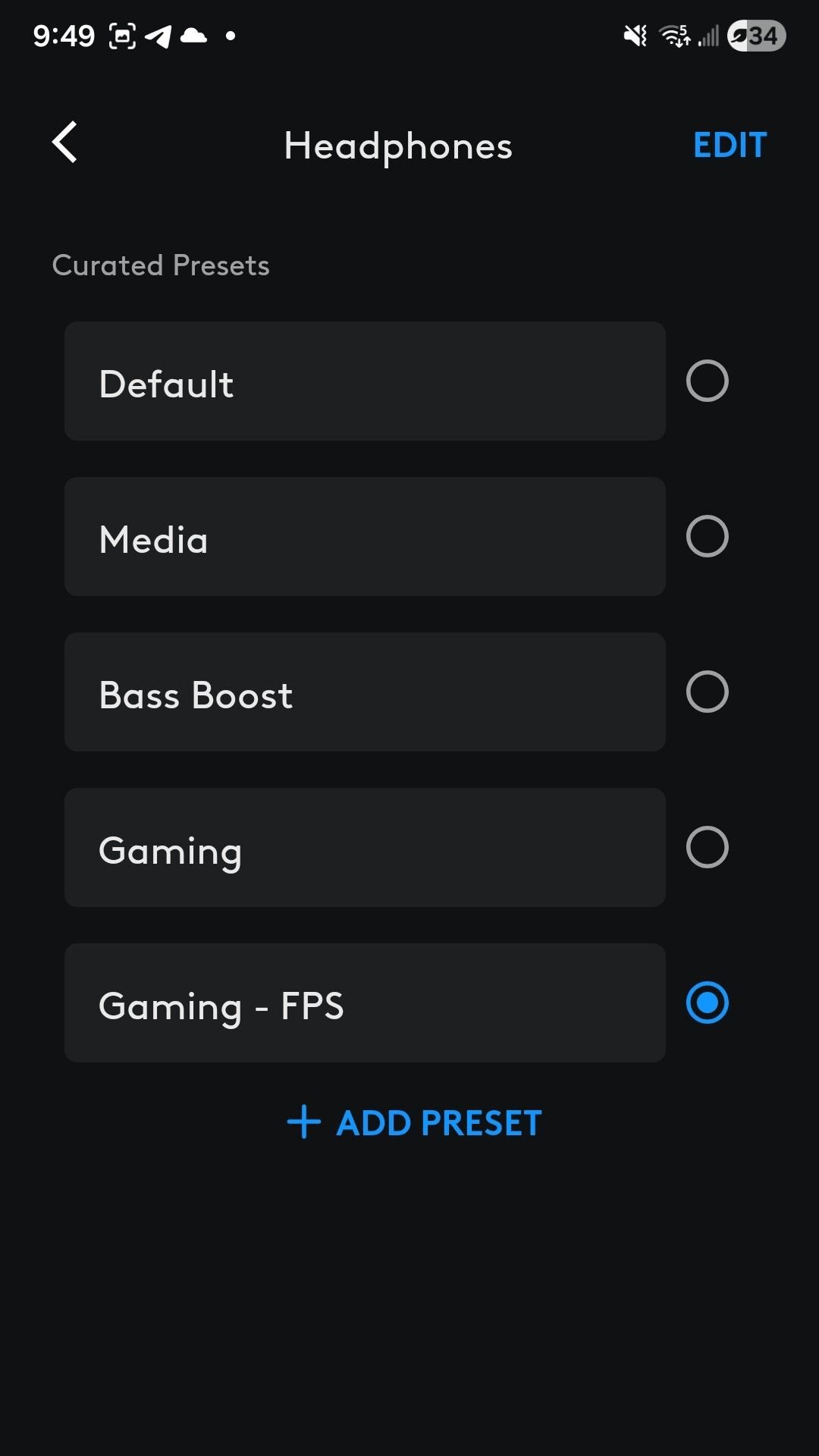This screenshot has width=819, height=1456.
Task: Tap the plus icon to add preset
Action: click(304, 1122)
